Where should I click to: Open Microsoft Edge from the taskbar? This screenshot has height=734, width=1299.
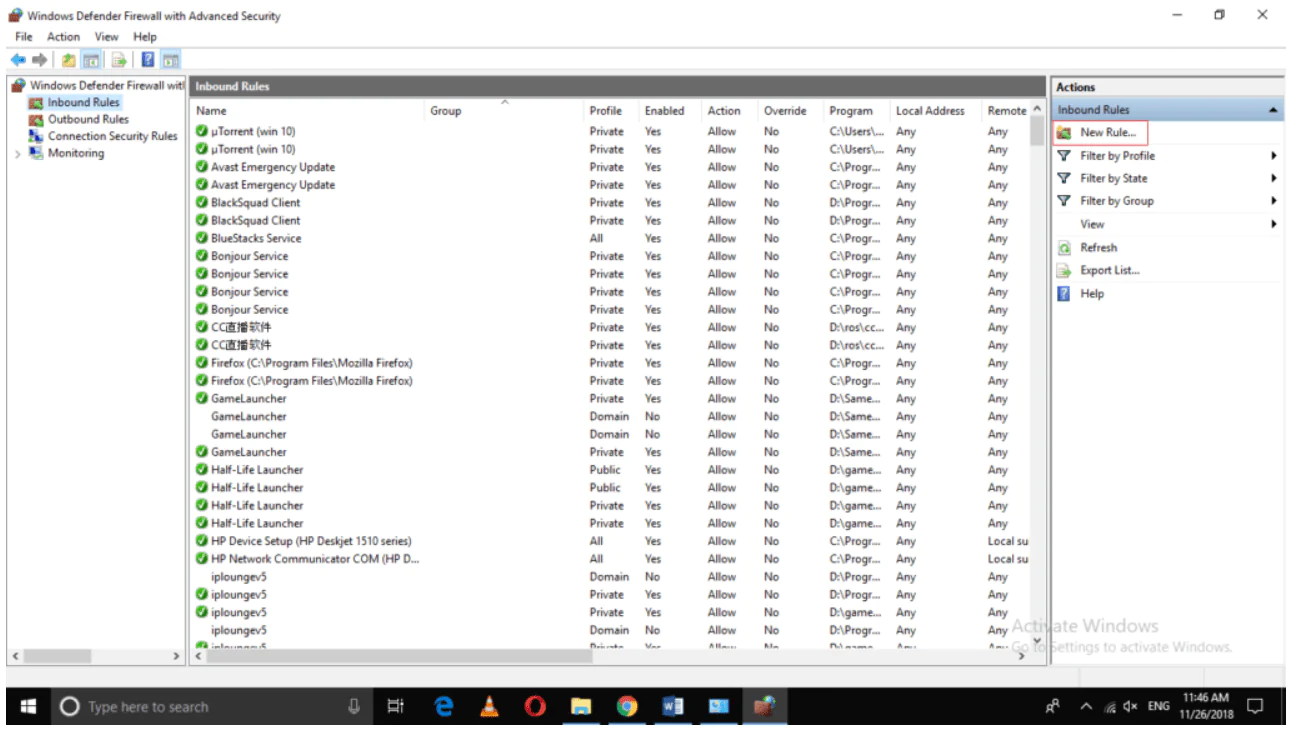(x=444, y=707)
